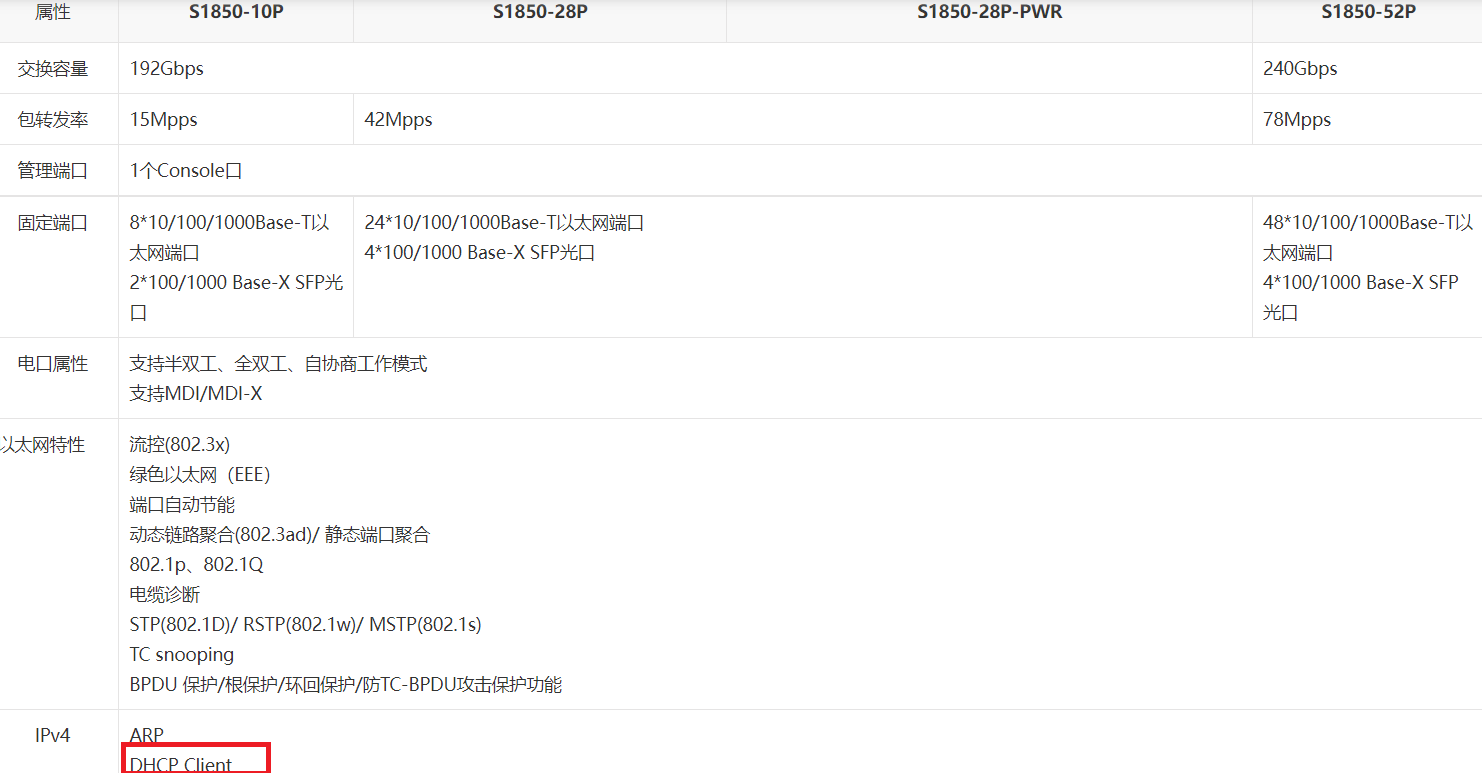Select the 15Mpps forwarding rate
Viewport: 1482px width, 773px height.
click(164, 120)
